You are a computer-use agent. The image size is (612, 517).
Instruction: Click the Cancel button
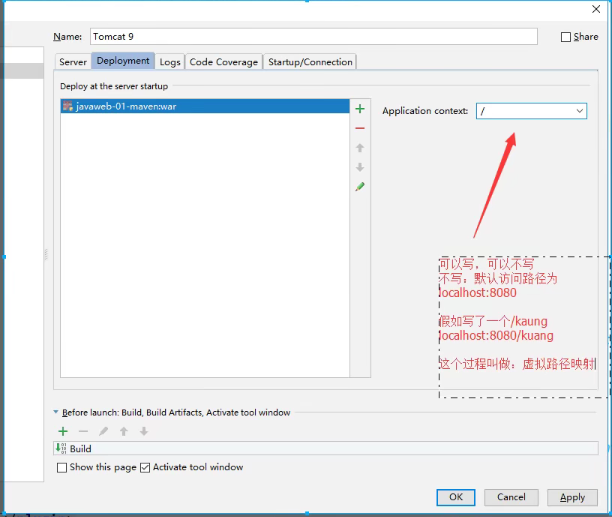511,497
